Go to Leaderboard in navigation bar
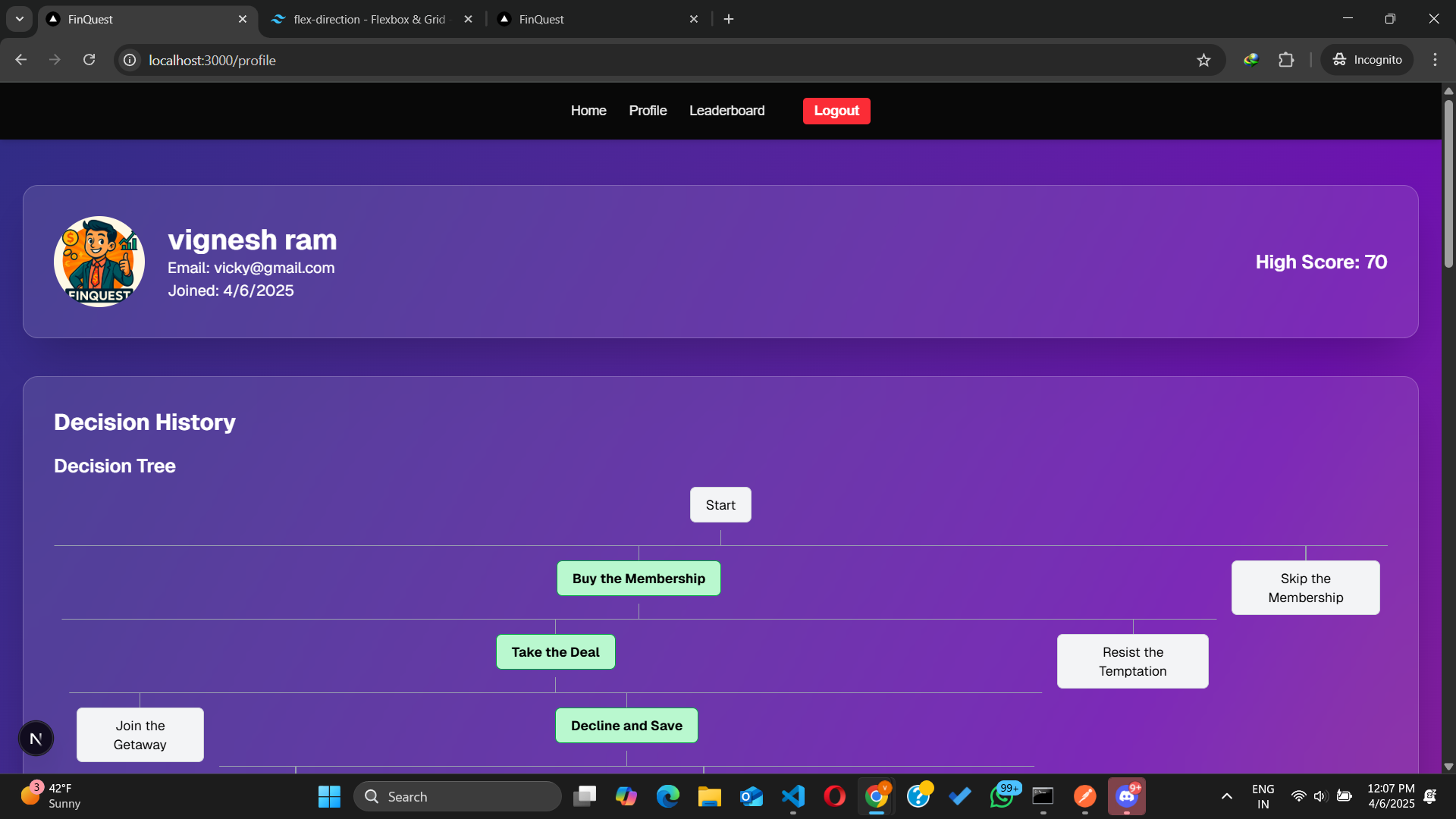This screenshot has height=819, width=1456. (726, 111)
